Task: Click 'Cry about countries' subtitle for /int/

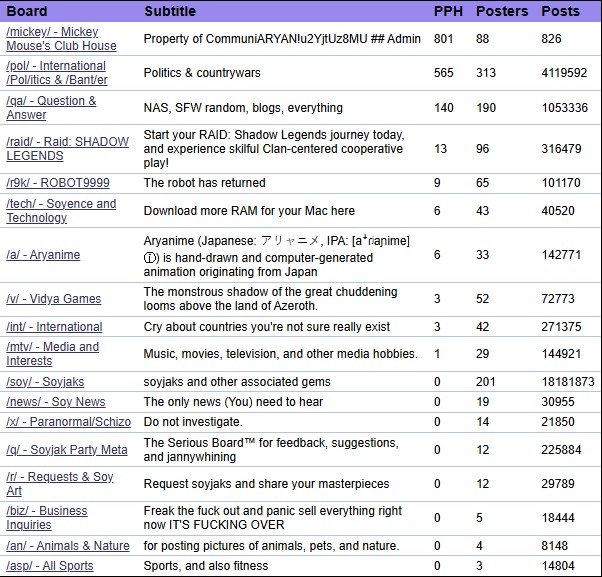Action: [267, 327]
